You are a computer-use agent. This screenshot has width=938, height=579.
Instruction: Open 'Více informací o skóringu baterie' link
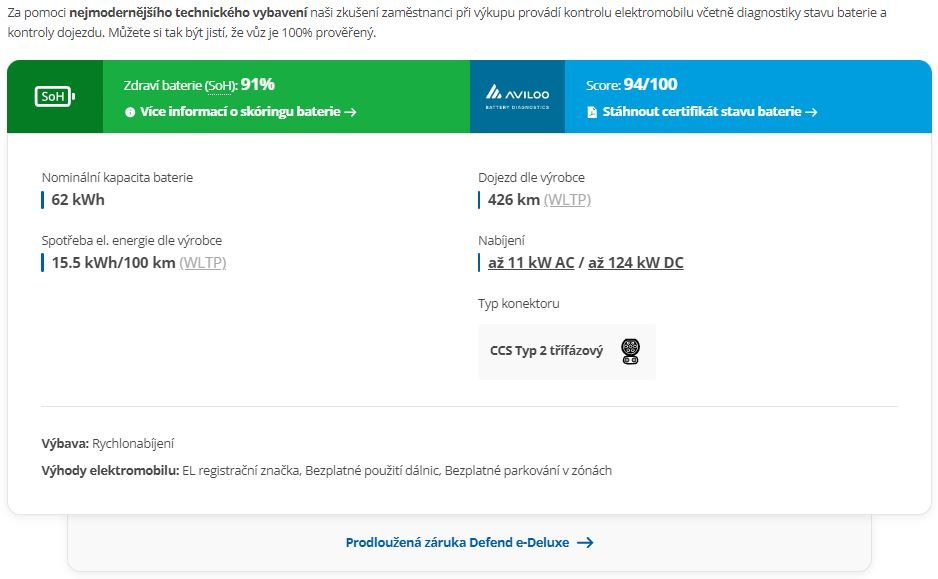click(240, 112)
